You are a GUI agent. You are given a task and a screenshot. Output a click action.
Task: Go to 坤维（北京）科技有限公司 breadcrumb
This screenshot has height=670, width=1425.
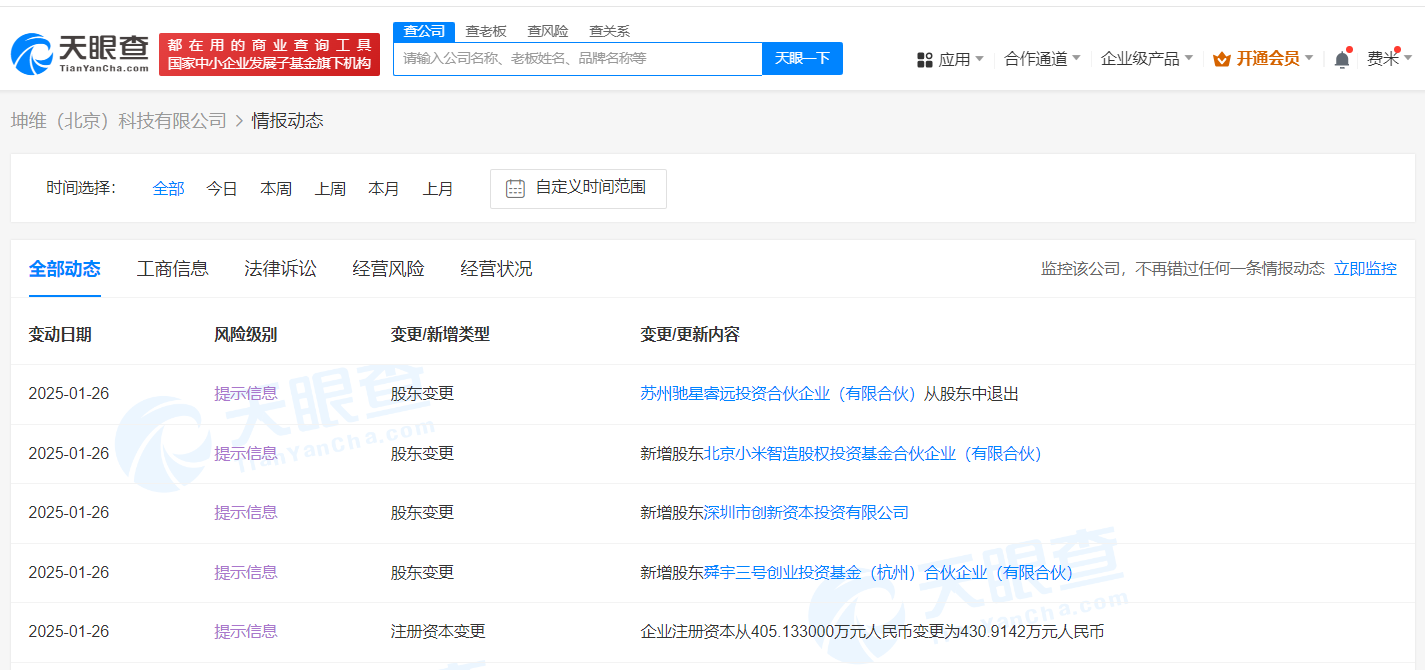coord(119,121)
